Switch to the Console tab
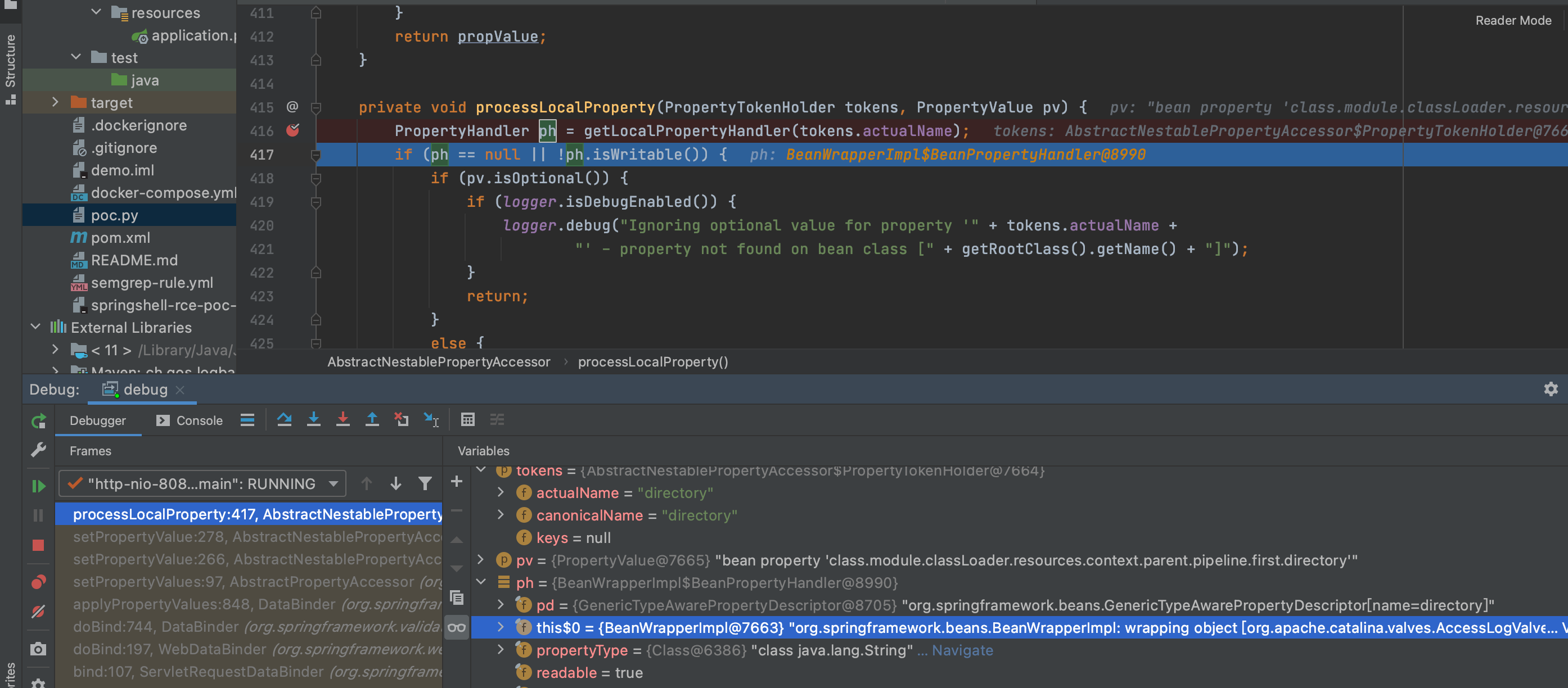 (190, 420)
